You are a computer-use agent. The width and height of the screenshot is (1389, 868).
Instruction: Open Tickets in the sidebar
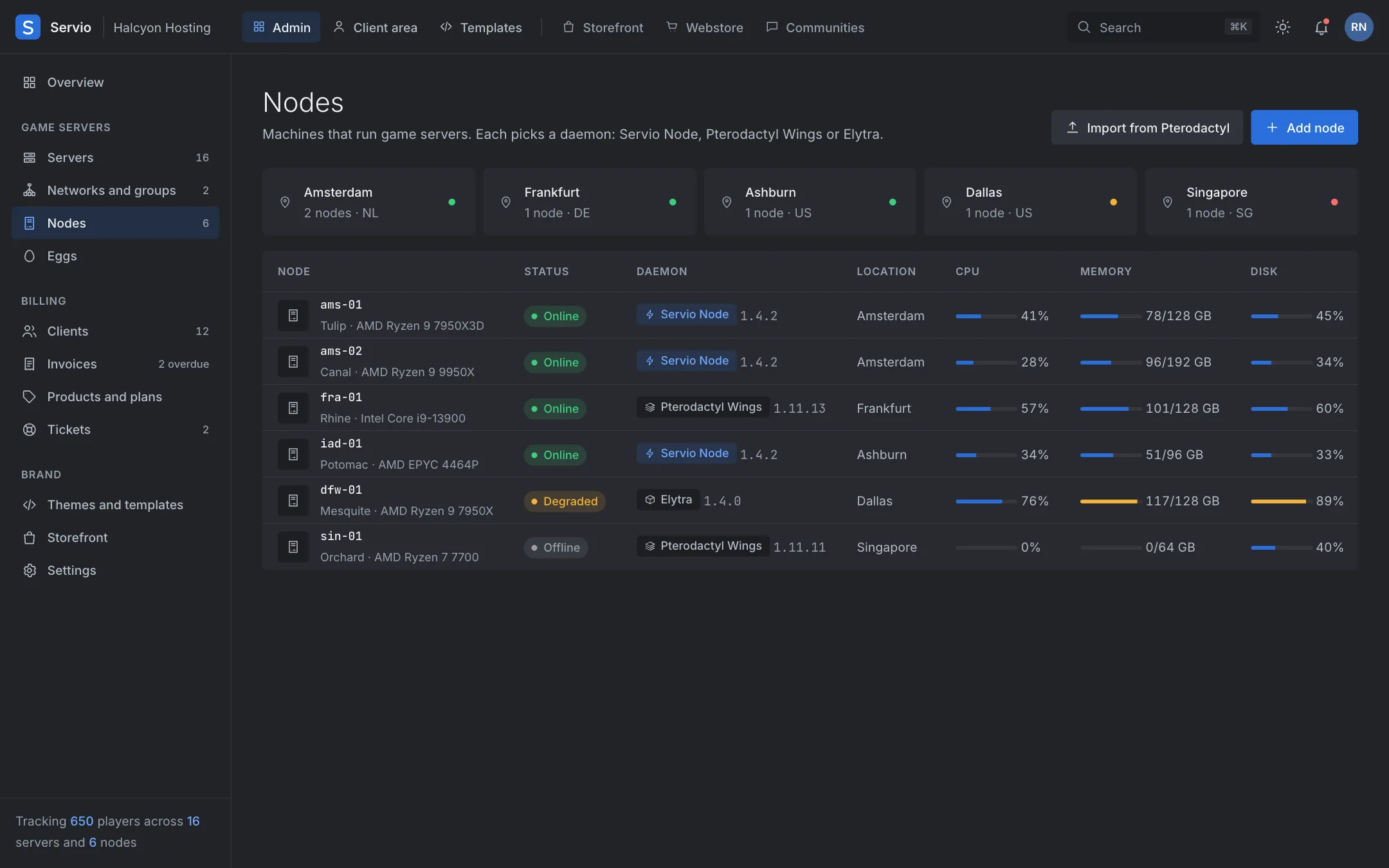click(x=115, y=429)
